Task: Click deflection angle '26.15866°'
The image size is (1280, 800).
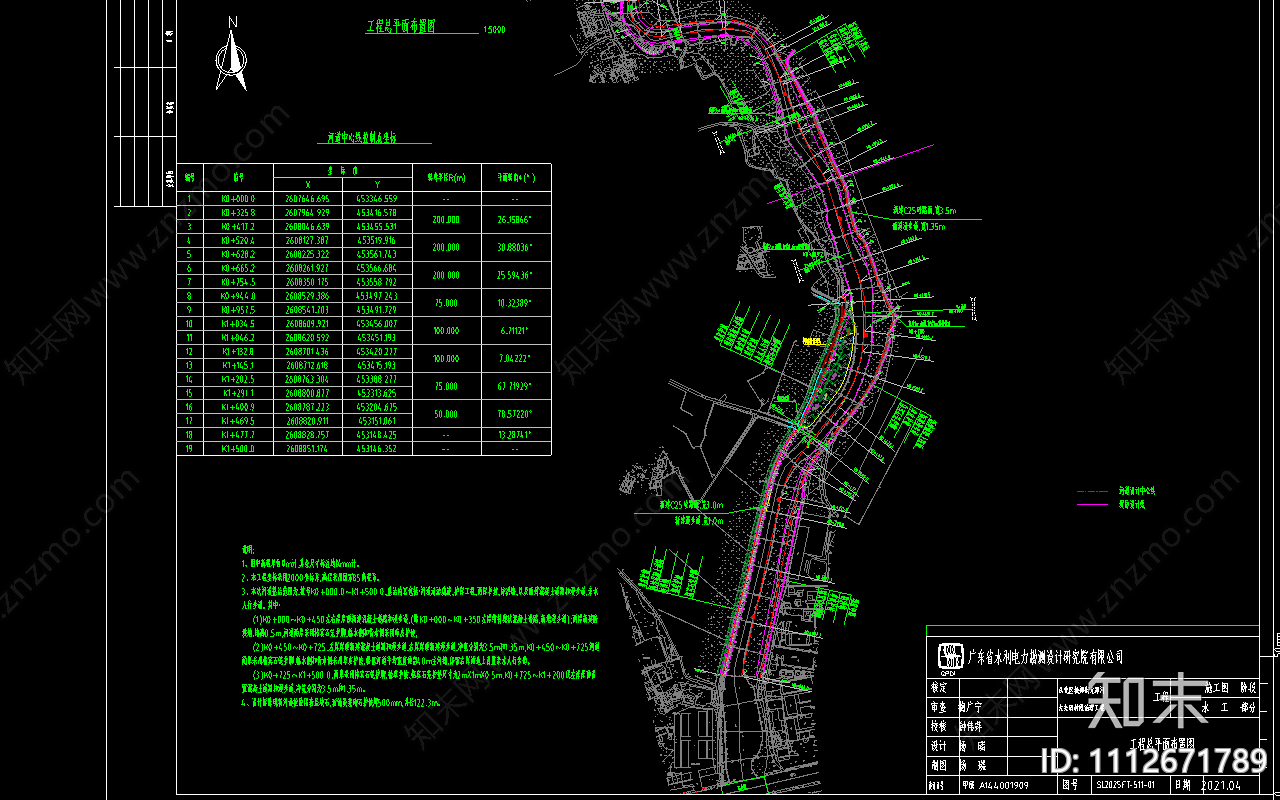Action: coord(515,219)
